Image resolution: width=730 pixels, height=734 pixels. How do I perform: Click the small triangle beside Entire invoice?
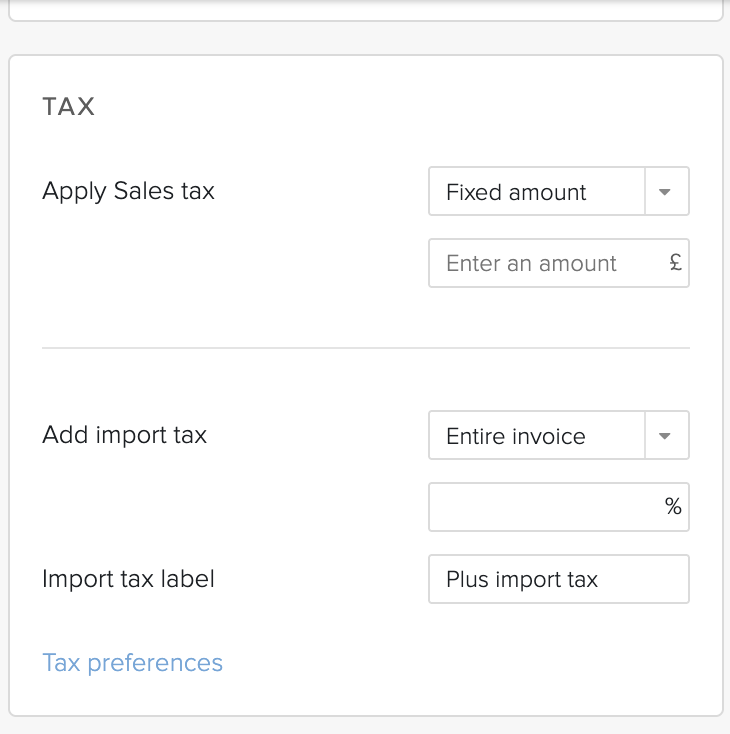click(x=664, y=436)
